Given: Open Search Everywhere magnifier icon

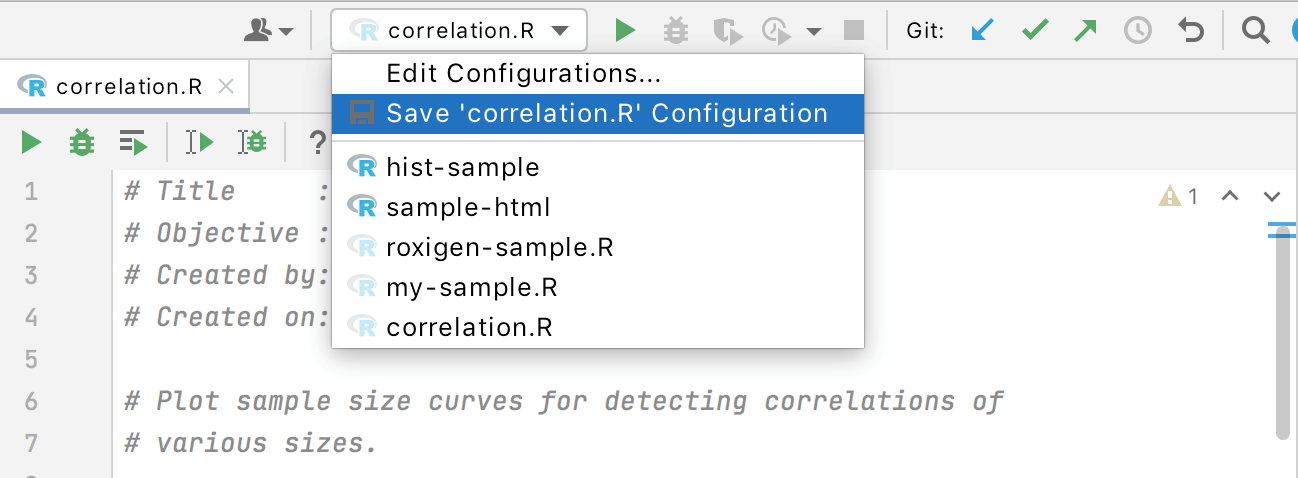Looking at the screenshot, I should 1255,31.
